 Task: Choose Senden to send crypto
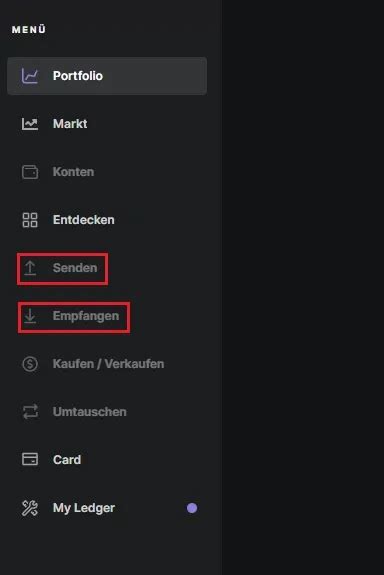(x=75, y=268)
